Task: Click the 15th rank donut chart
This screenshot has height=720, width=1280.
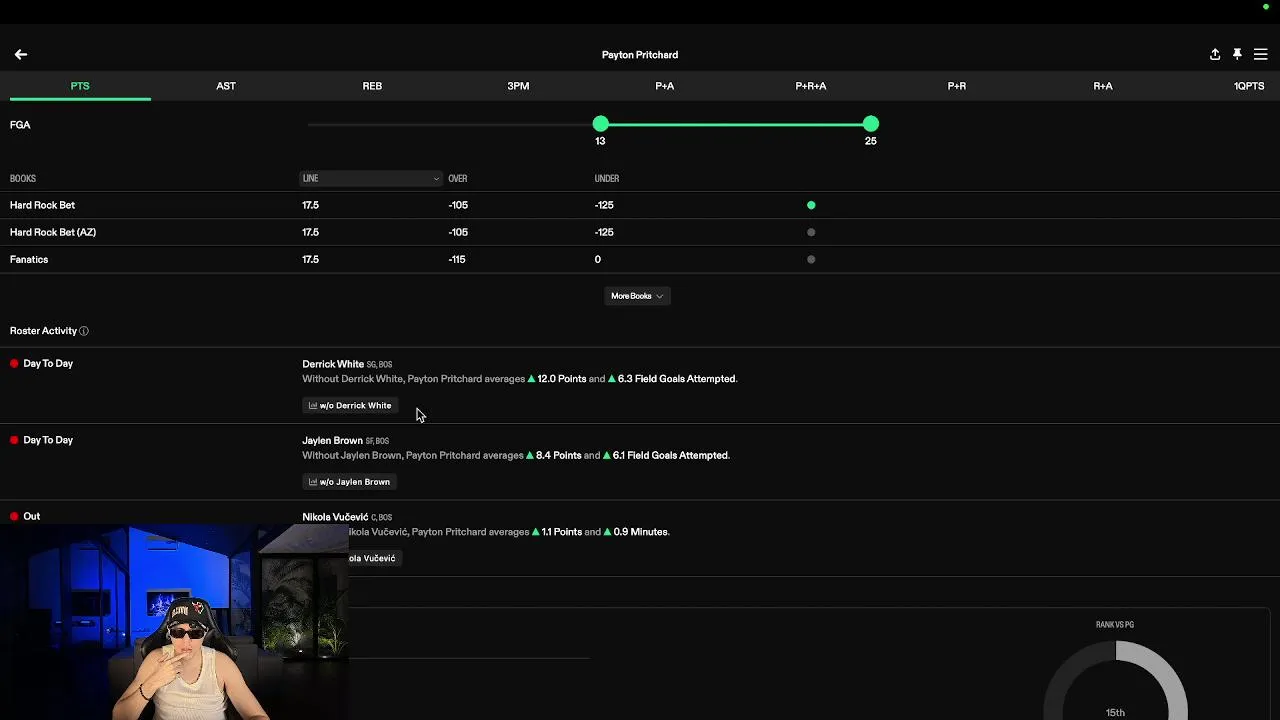Action: point(1115,681)
